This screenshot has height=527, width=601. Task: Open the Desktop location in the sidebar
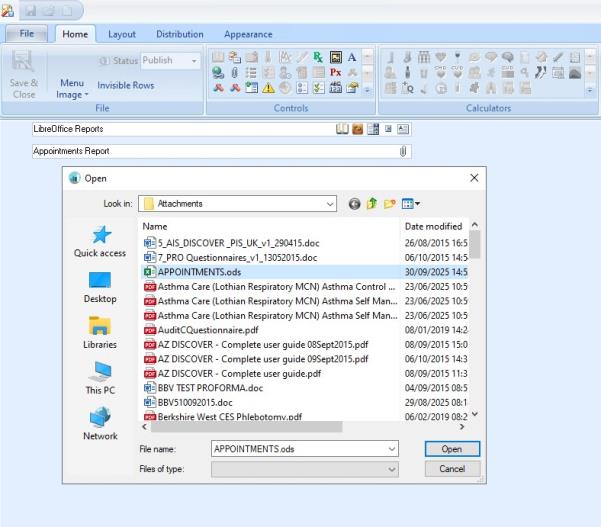pyautogui.click(x=100, y=286)
